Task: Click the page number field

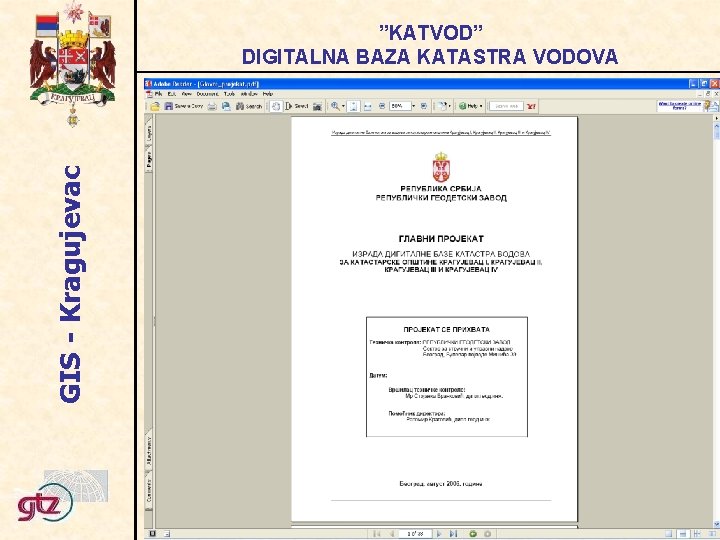Action: click(x=415, y=534)
